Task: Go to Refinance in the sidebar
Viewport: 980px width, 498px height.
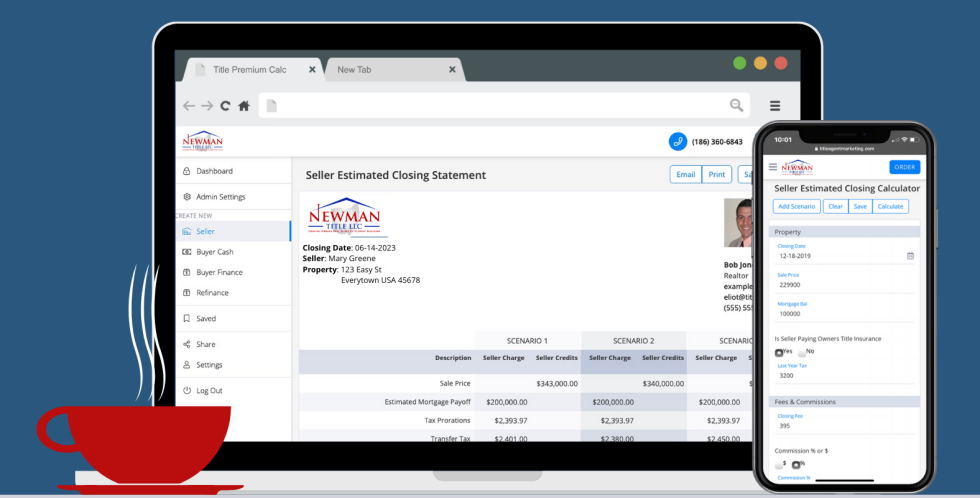Action: tap(212, 293)
